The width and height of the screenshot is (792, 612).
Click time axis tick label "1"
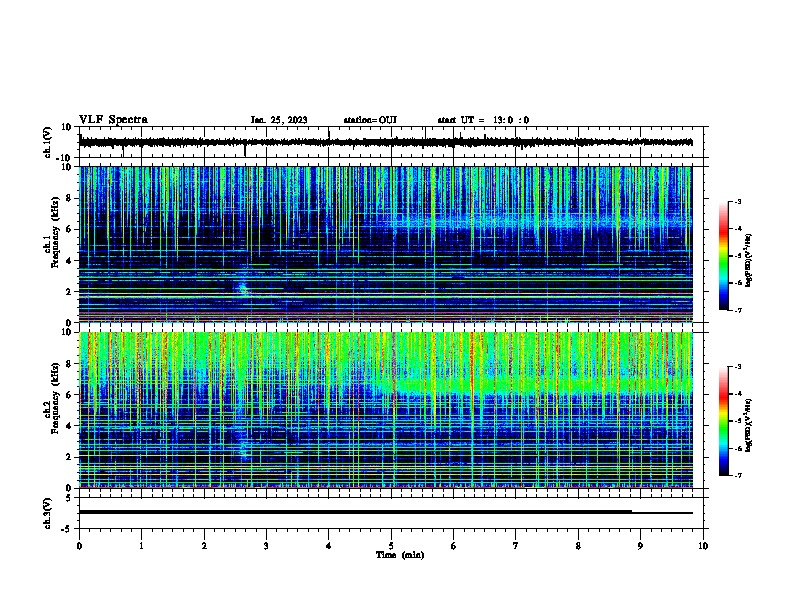coord(141,546)
